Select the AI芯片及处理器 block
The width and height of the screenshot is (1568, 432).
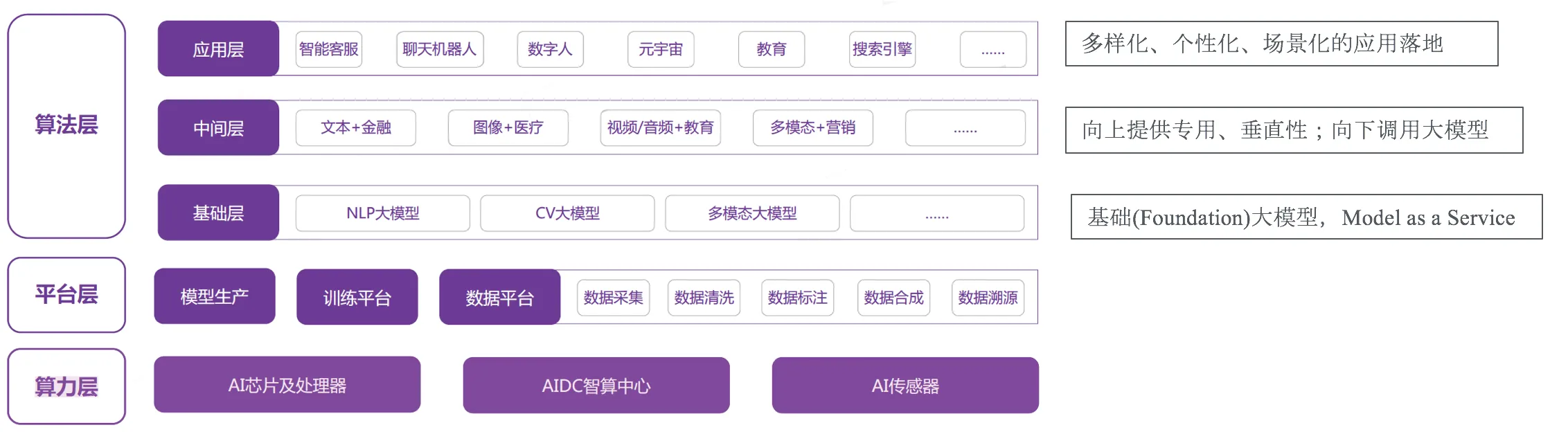coord(287,385)
